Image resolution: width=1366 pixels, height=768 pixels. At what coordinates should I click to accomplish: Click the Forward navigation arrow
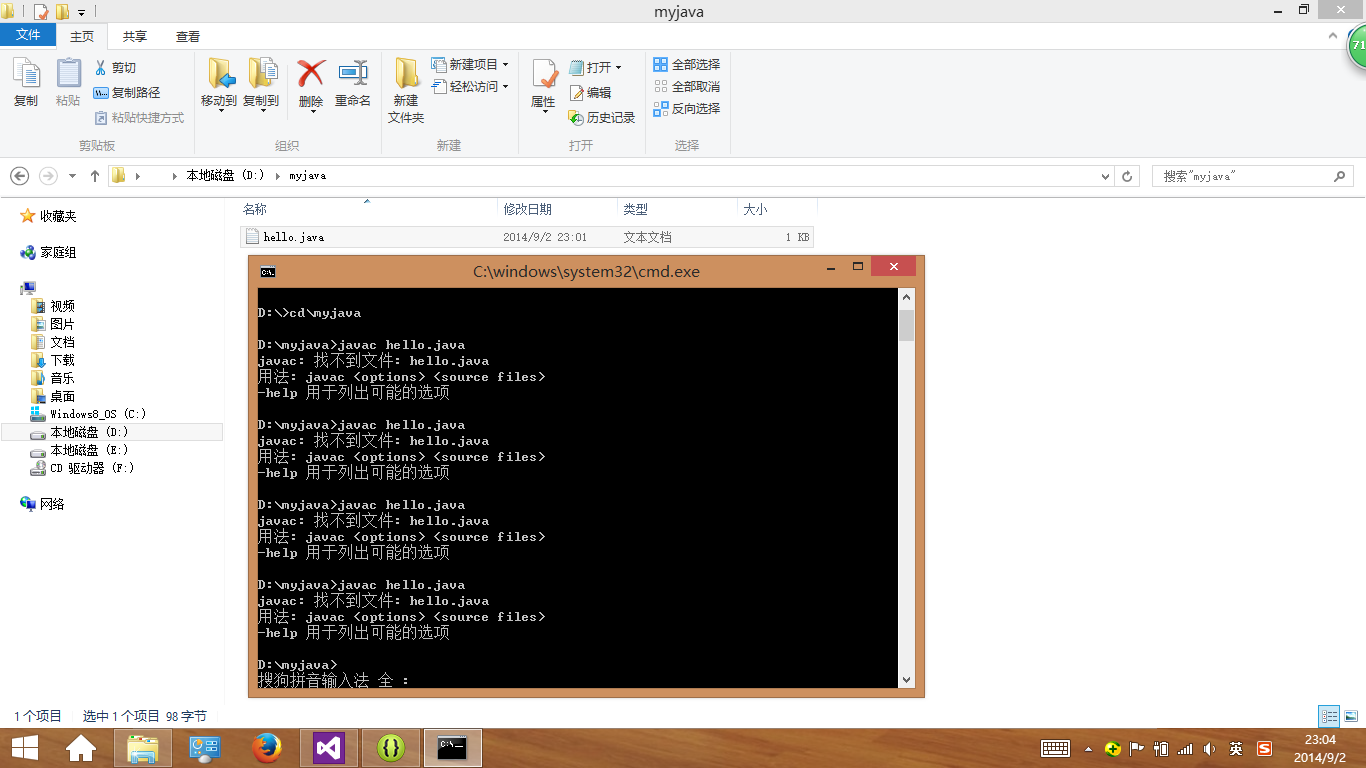[x=48, y=176]
